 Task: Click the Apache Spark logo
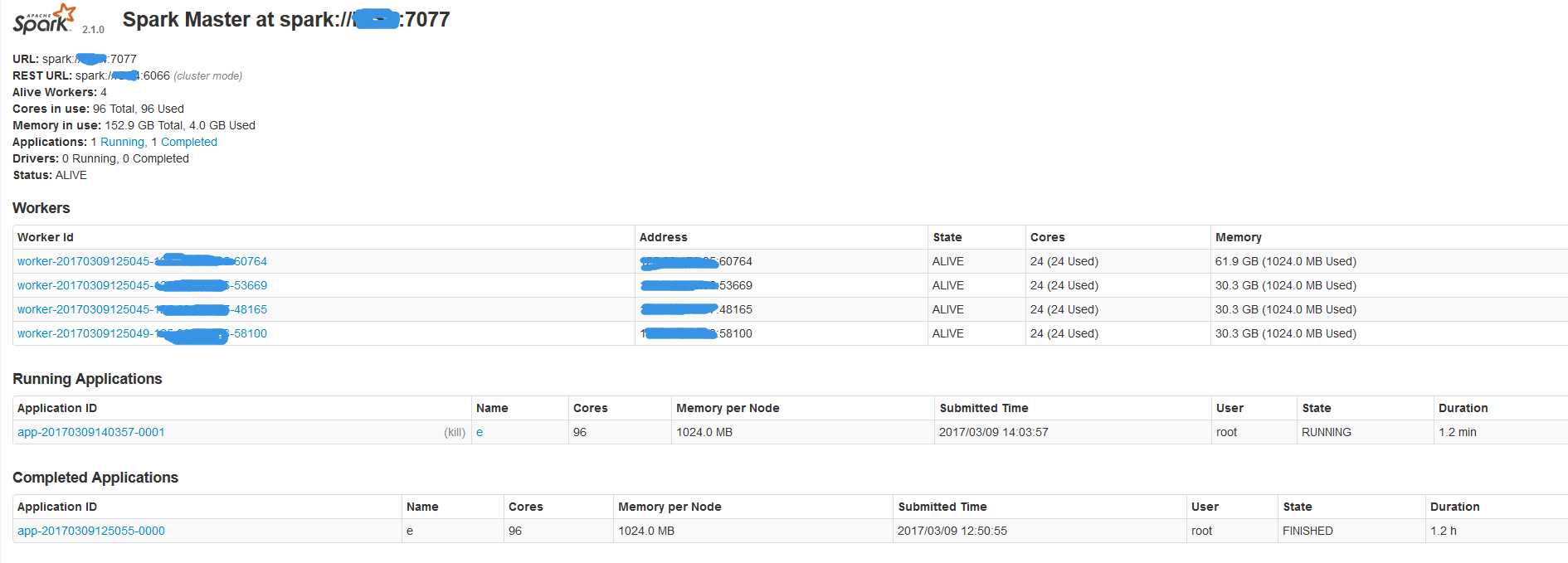point(44,19)
